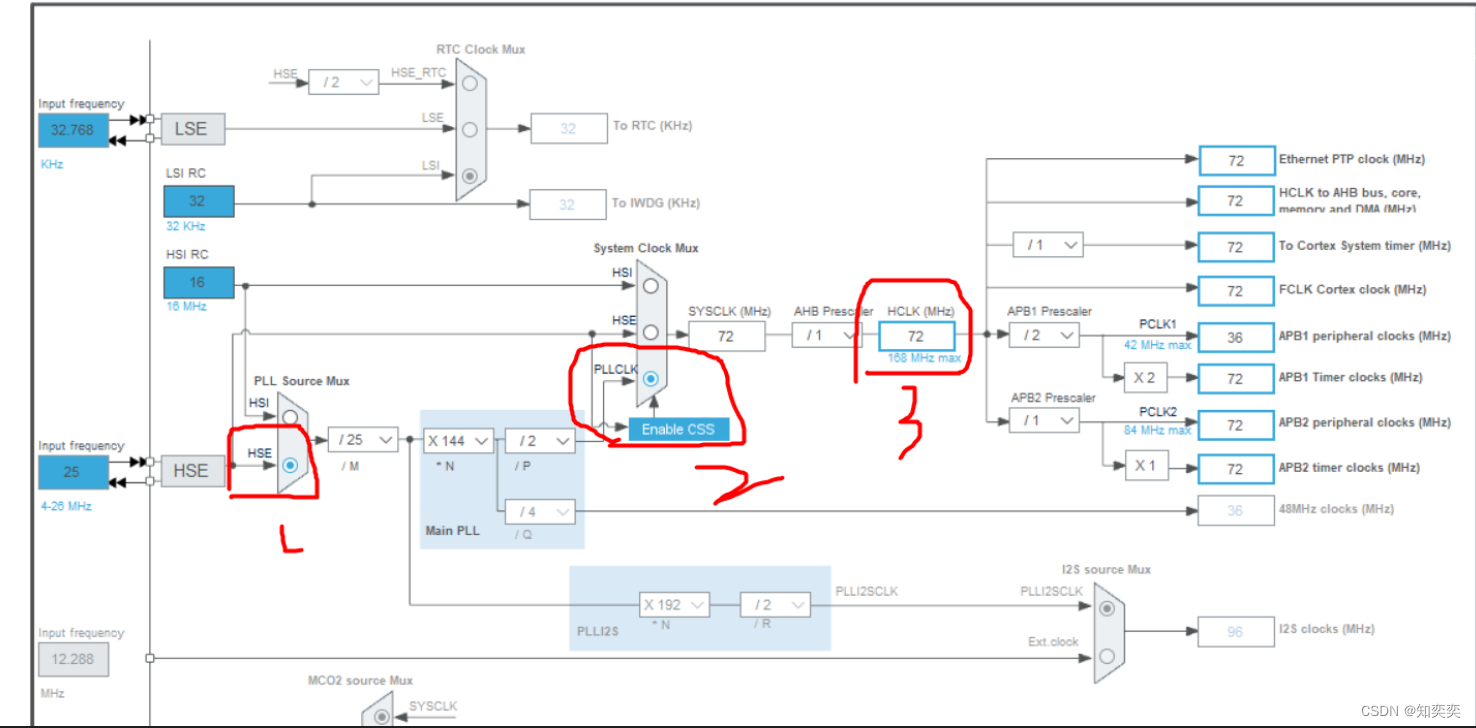This screenshot has height=728, width=1476.
Task: Click the 'PLL Source Mux' label
Action: coord(302,381)
